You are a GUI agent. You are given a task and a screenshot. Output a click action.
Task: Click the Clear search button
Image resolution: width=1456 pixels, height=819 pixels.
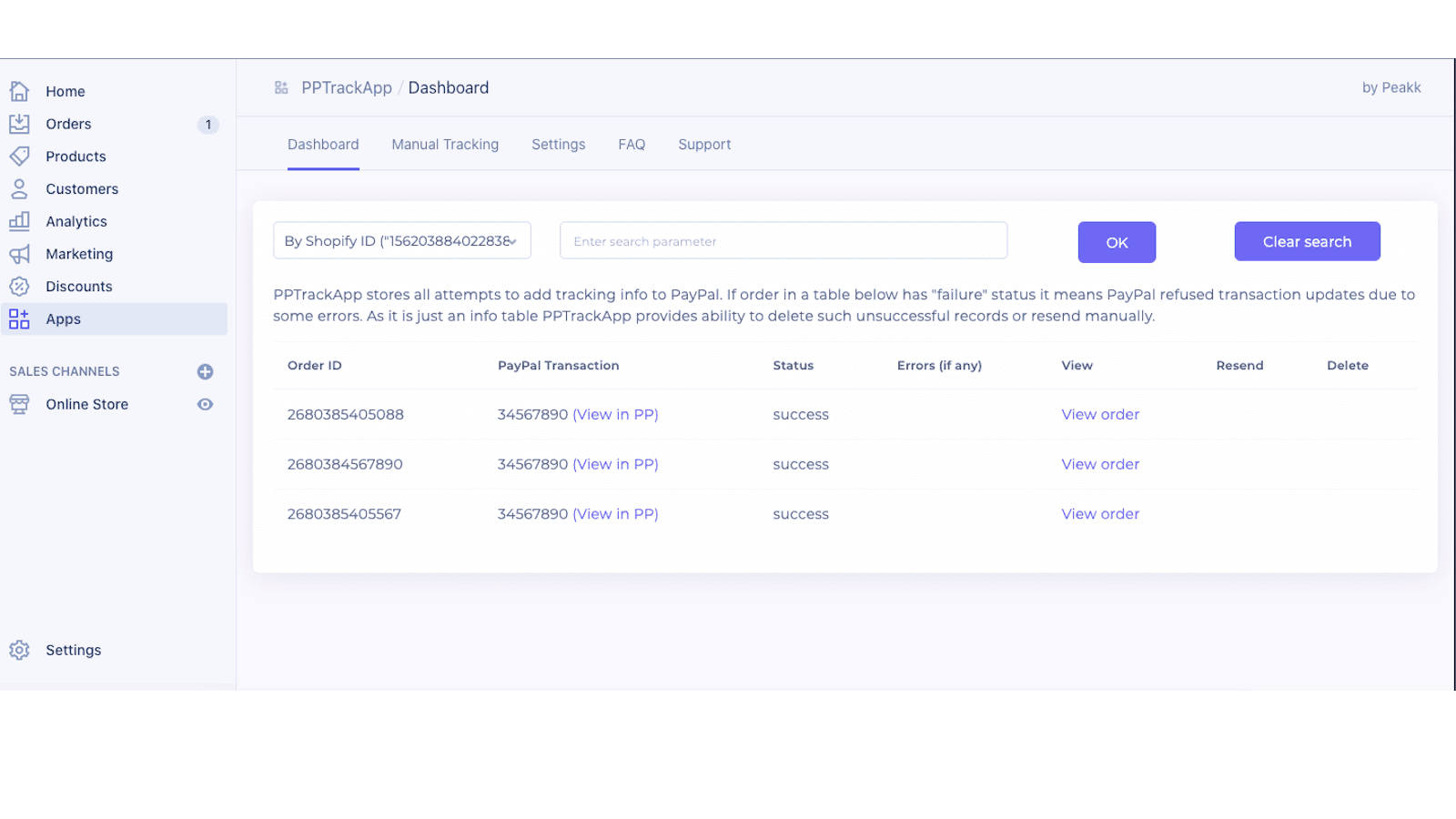[1307, 242]
